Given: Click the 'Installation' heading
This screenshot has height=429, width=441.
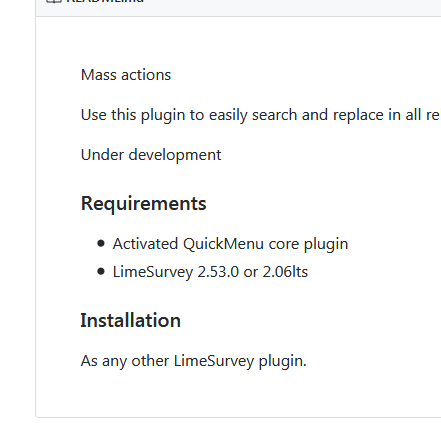Looking at the screenshot, I should coord(131,320).
